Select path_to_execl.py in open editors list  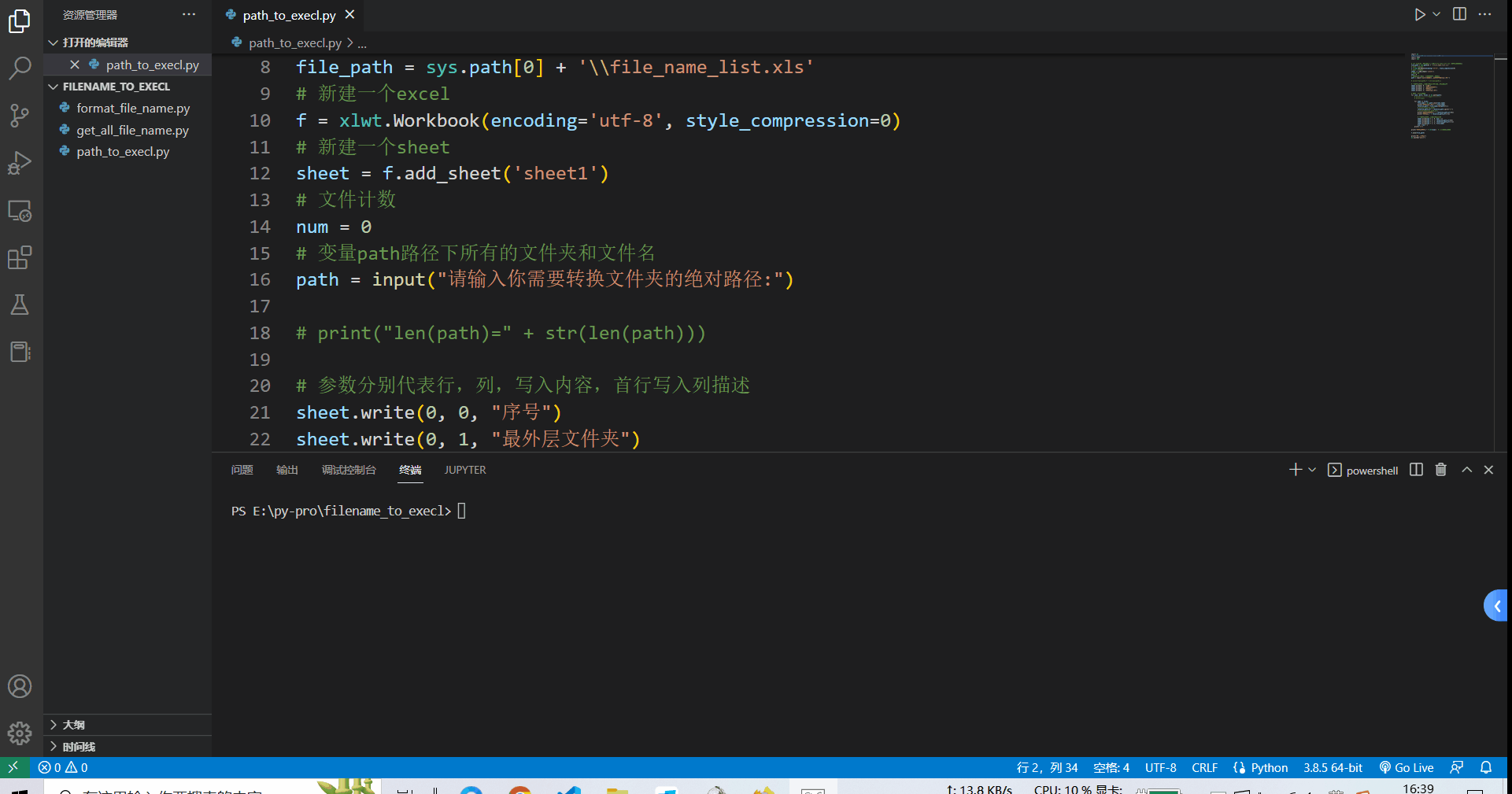pos(152,65)
